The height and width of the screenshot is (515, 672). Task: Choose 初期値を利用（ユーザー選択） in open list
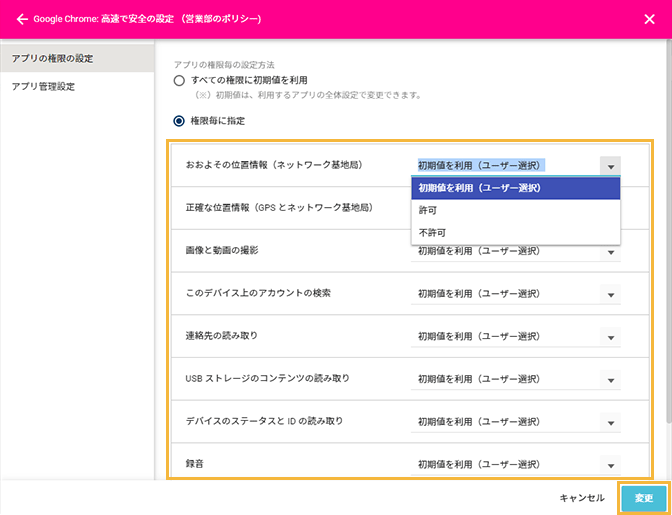tap(516, 188)
